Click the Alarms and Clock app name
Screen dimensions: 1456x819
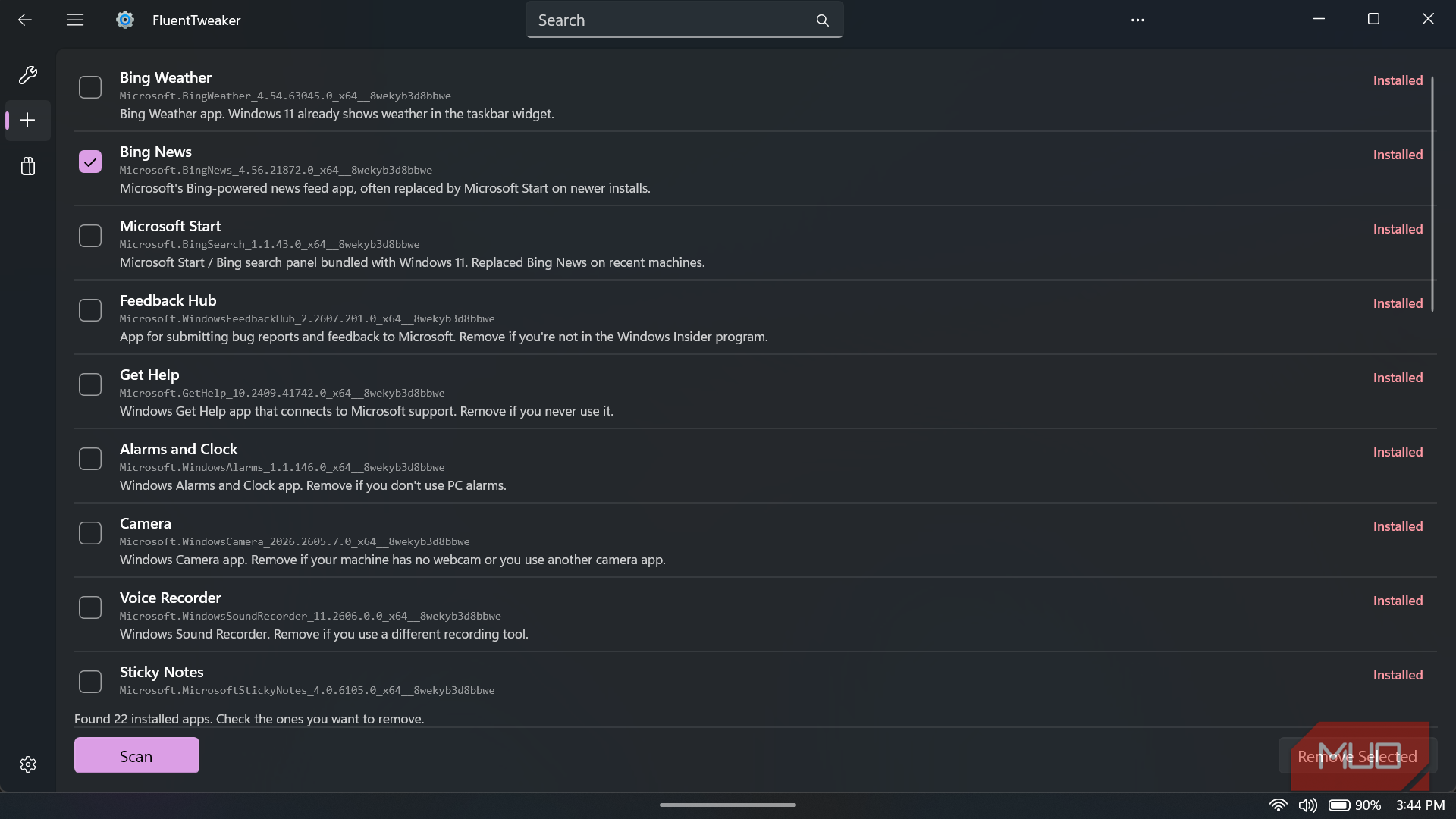pos(178,449)
